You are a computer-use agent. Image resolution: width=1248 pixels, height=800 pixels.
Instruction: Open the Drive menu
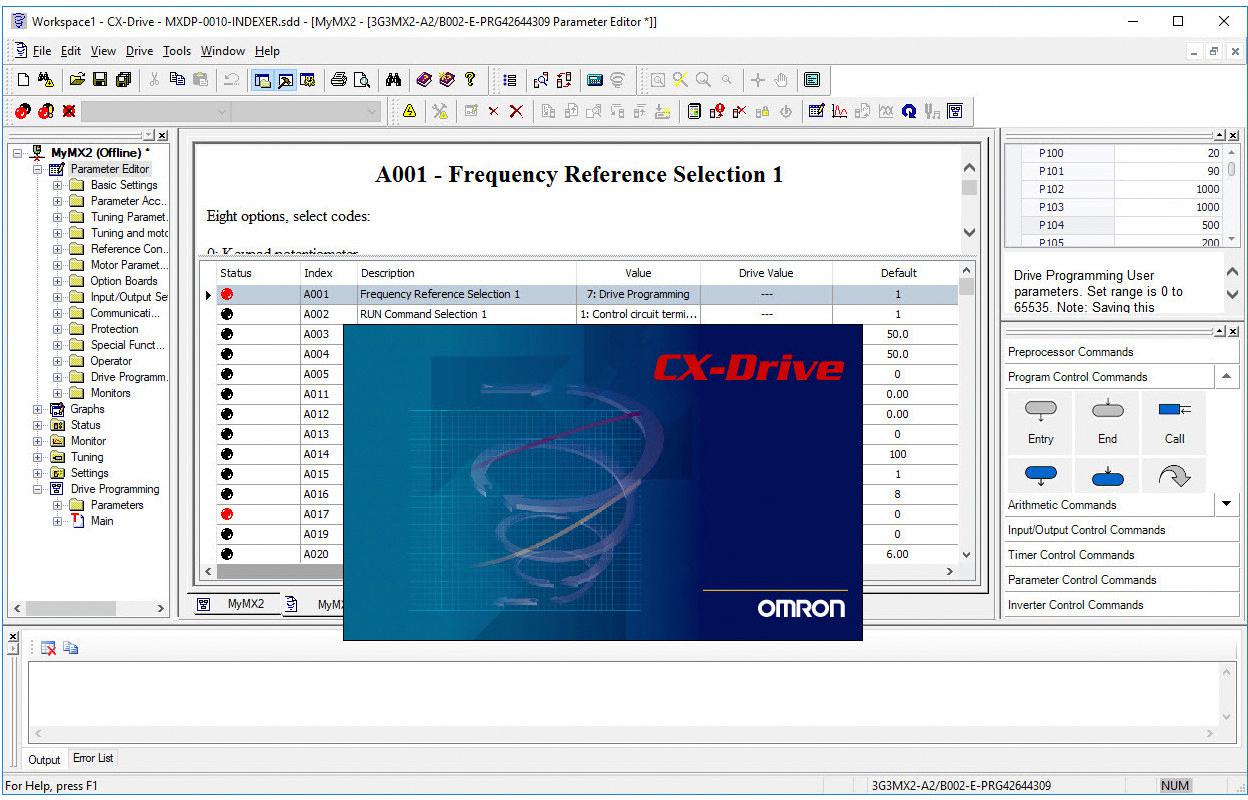pos(139,51)
